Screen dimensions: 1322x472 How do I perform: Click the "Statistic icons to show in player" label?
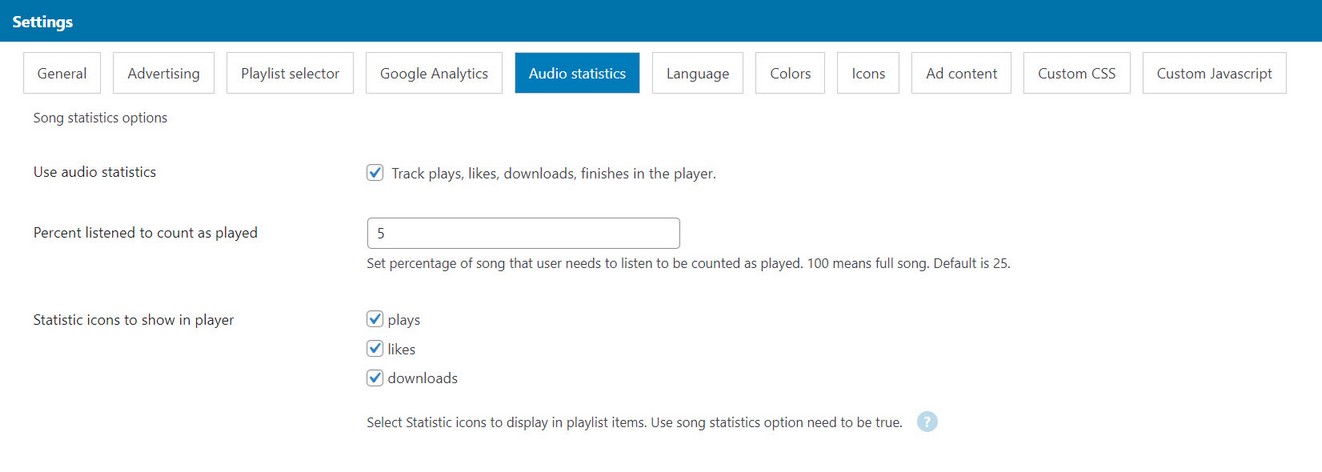pyautogui.click(x=133, y=320)
